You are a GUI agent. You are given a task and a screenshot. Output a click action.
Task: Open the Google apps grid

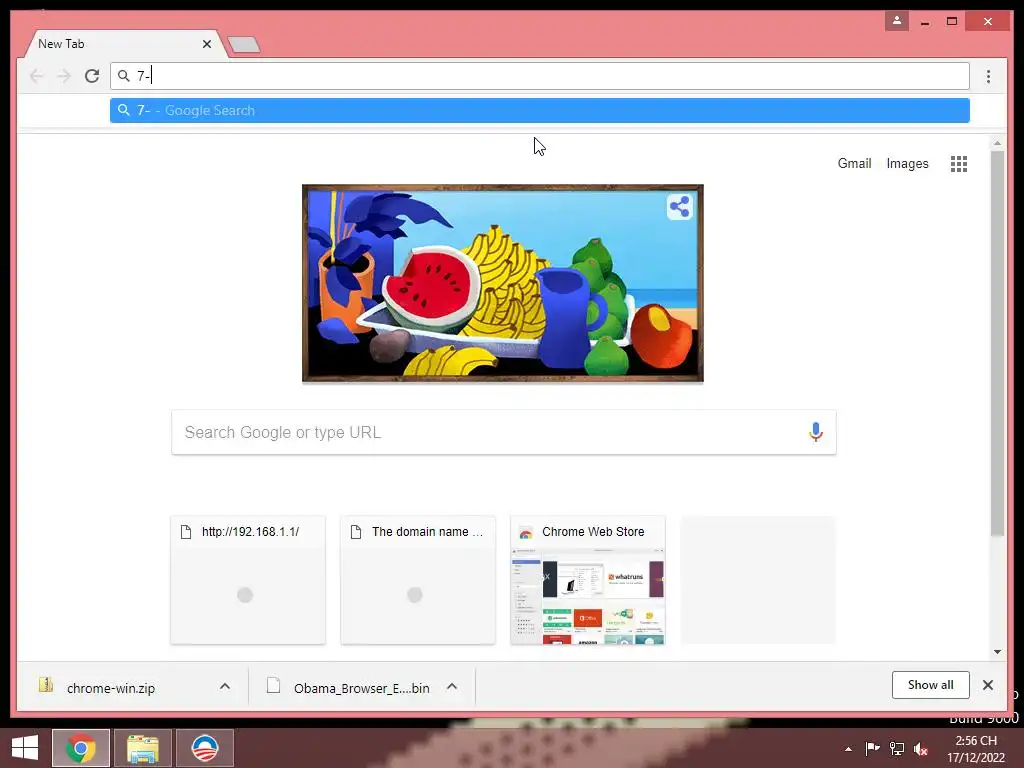pos(959,164)
